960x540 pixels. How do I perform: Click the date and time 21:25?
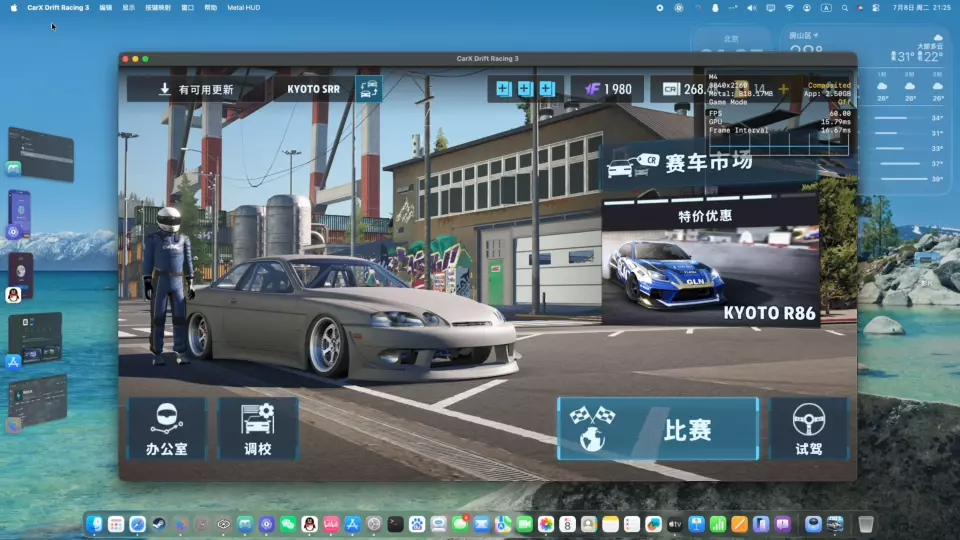tap(921, 8)
